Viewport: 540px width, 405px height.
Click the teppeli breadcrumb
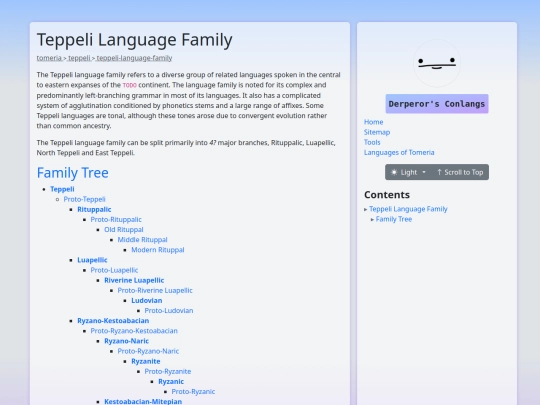(x=79, y=58)
